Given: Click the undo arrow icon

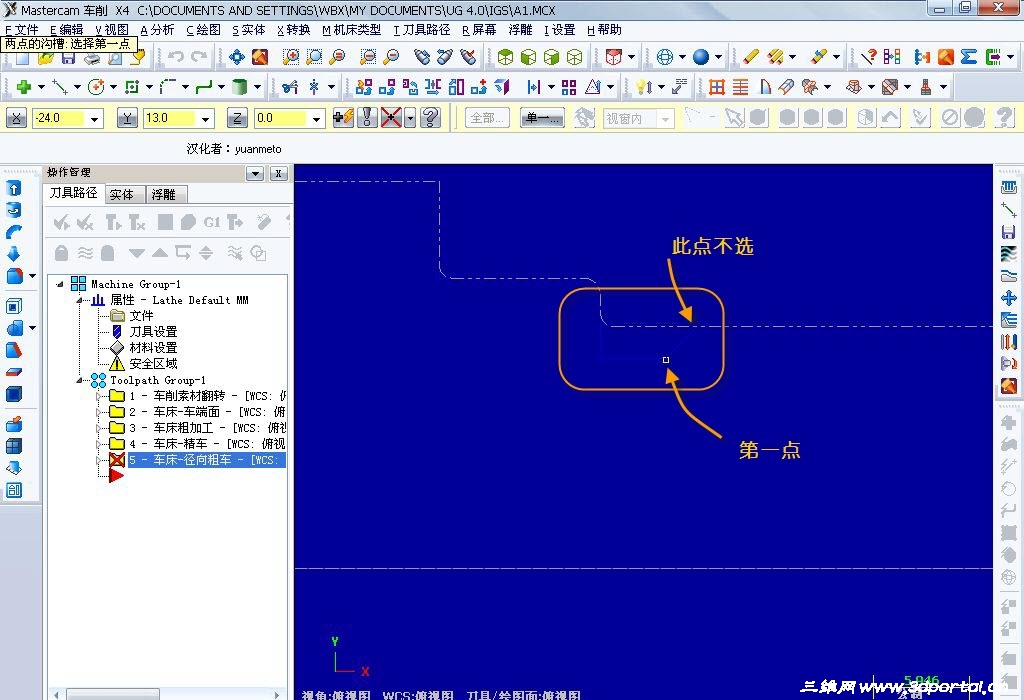Looking at the screenshot, I should tap(176, 57).
